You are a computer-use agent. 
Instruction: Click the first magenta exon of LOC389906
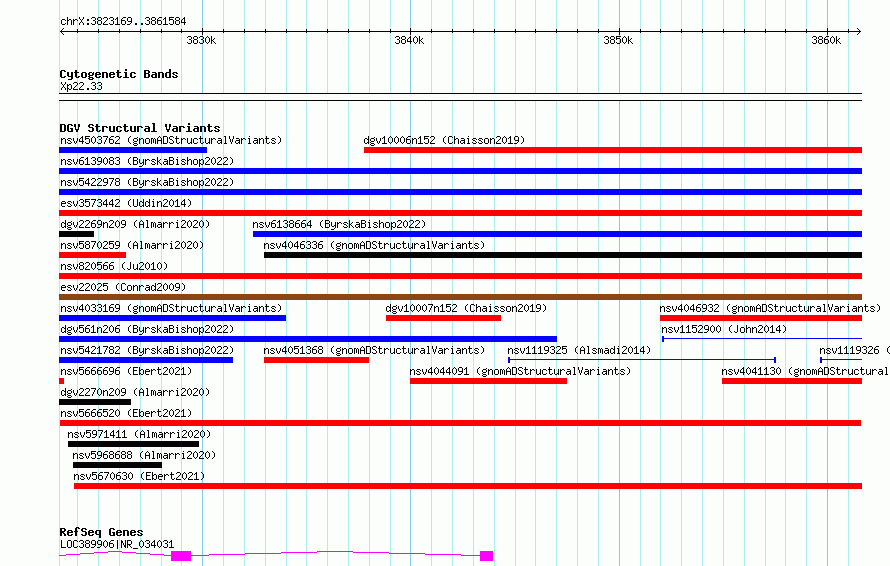pos(181,556)
